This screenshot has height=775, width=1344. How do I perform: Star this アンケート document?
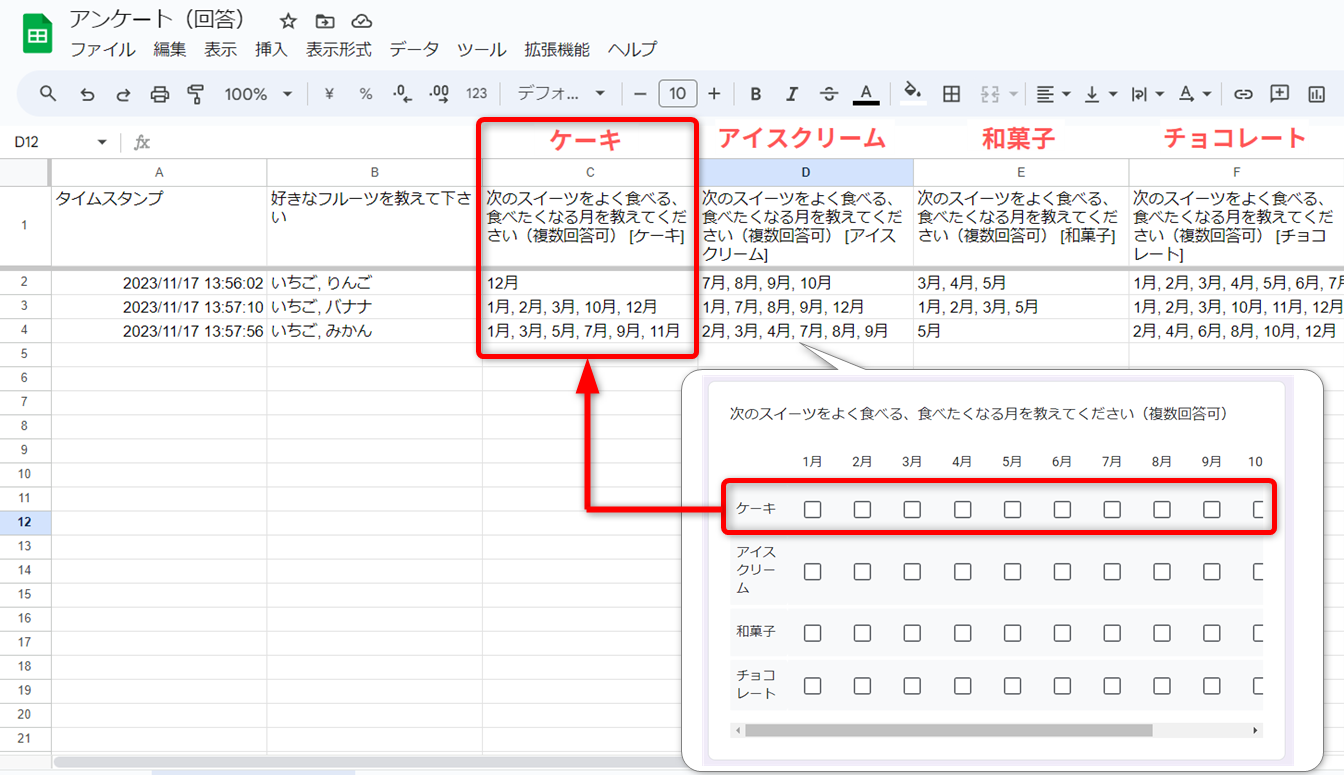[288, 21]
